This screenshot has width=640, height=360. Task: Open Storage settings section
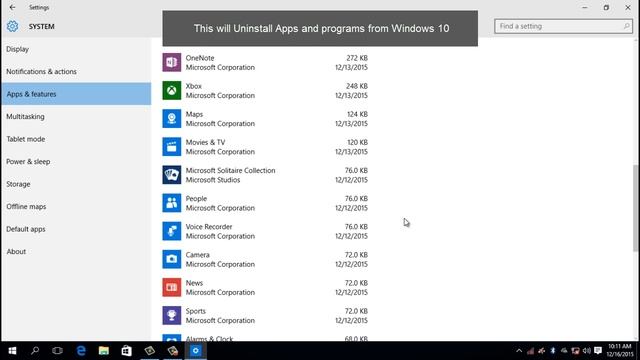pyautogui.click(x=76, y=184)
